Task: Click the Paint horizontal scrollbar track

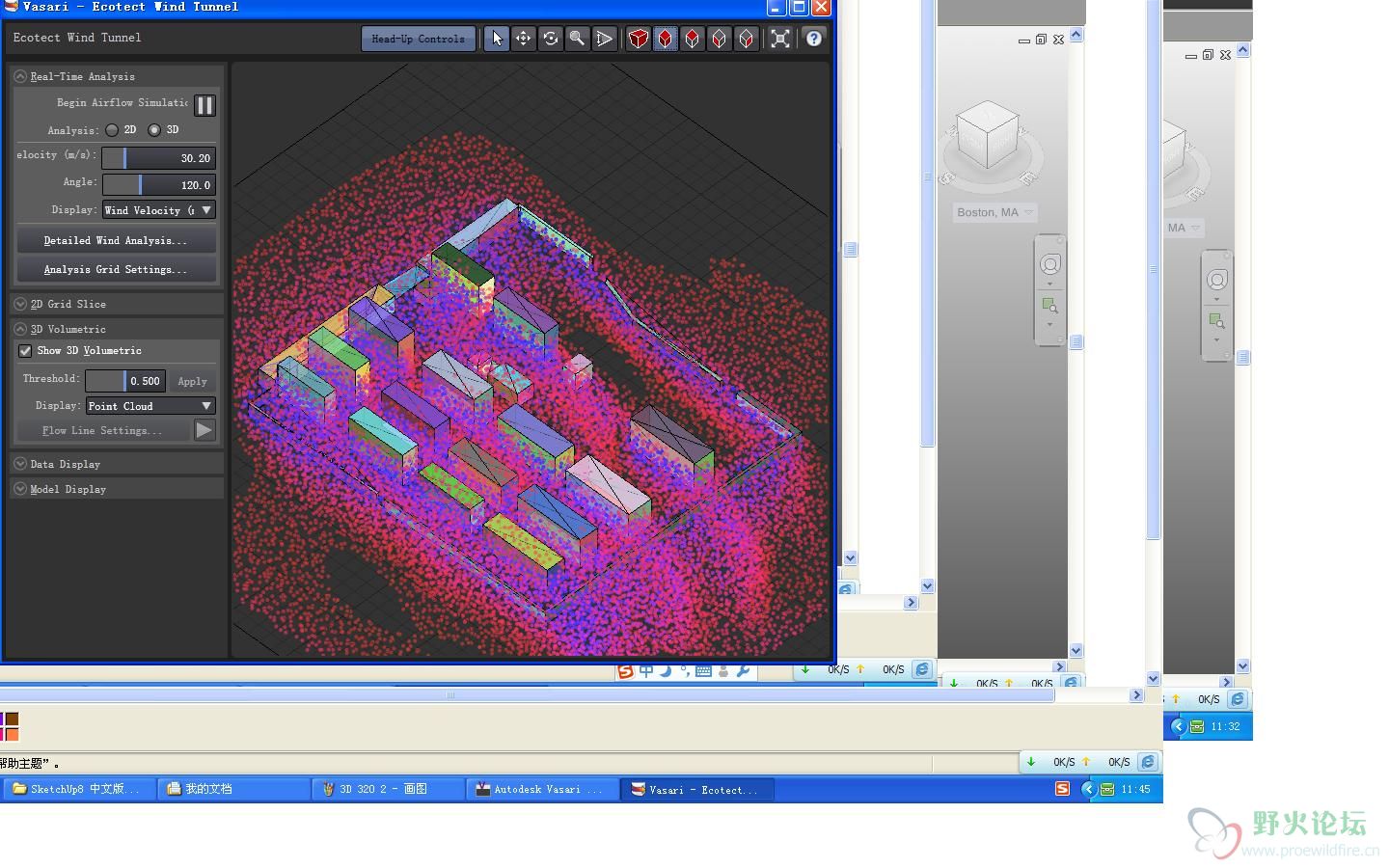Action: pos(527,695)
